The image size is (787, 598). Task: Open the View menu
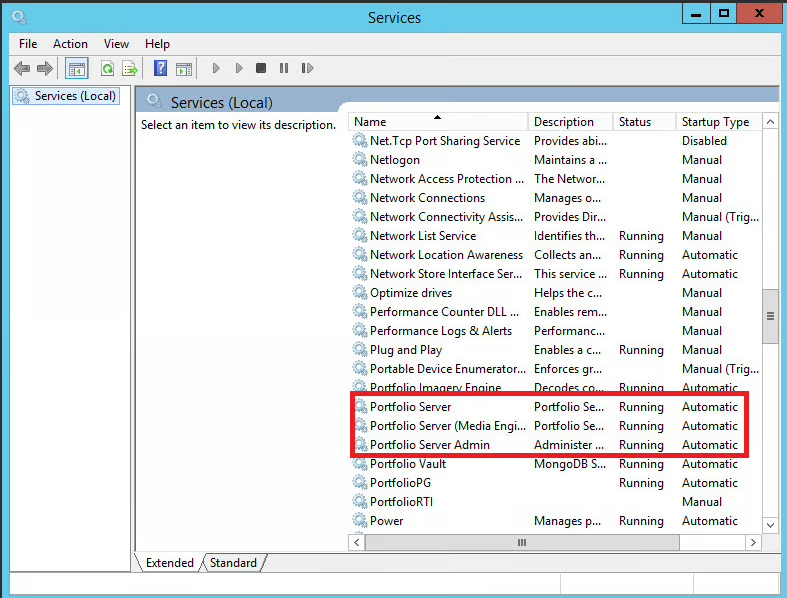tap(116, 44)
